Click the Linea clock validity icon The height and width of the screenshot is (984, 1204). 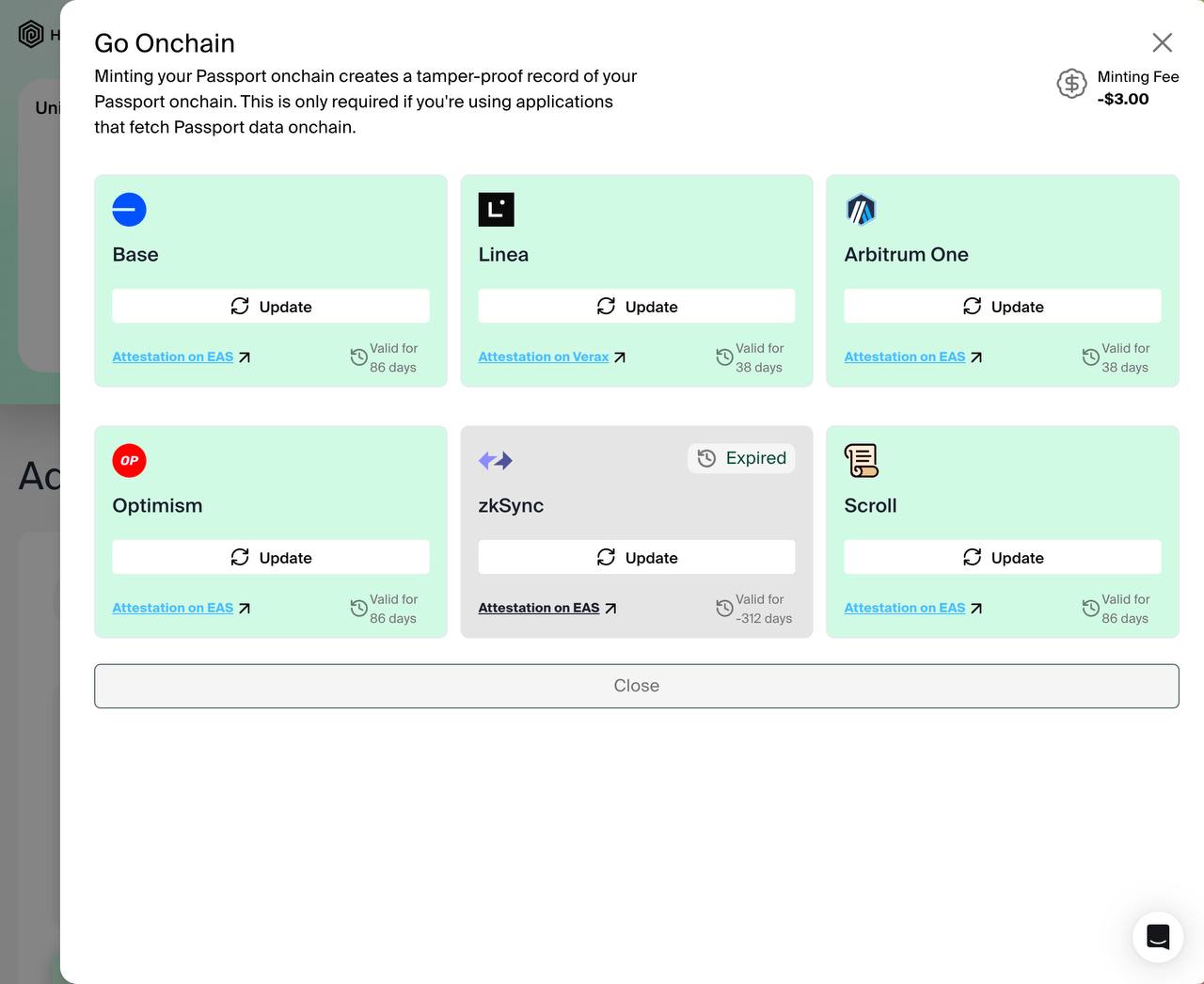coord(724,357)
